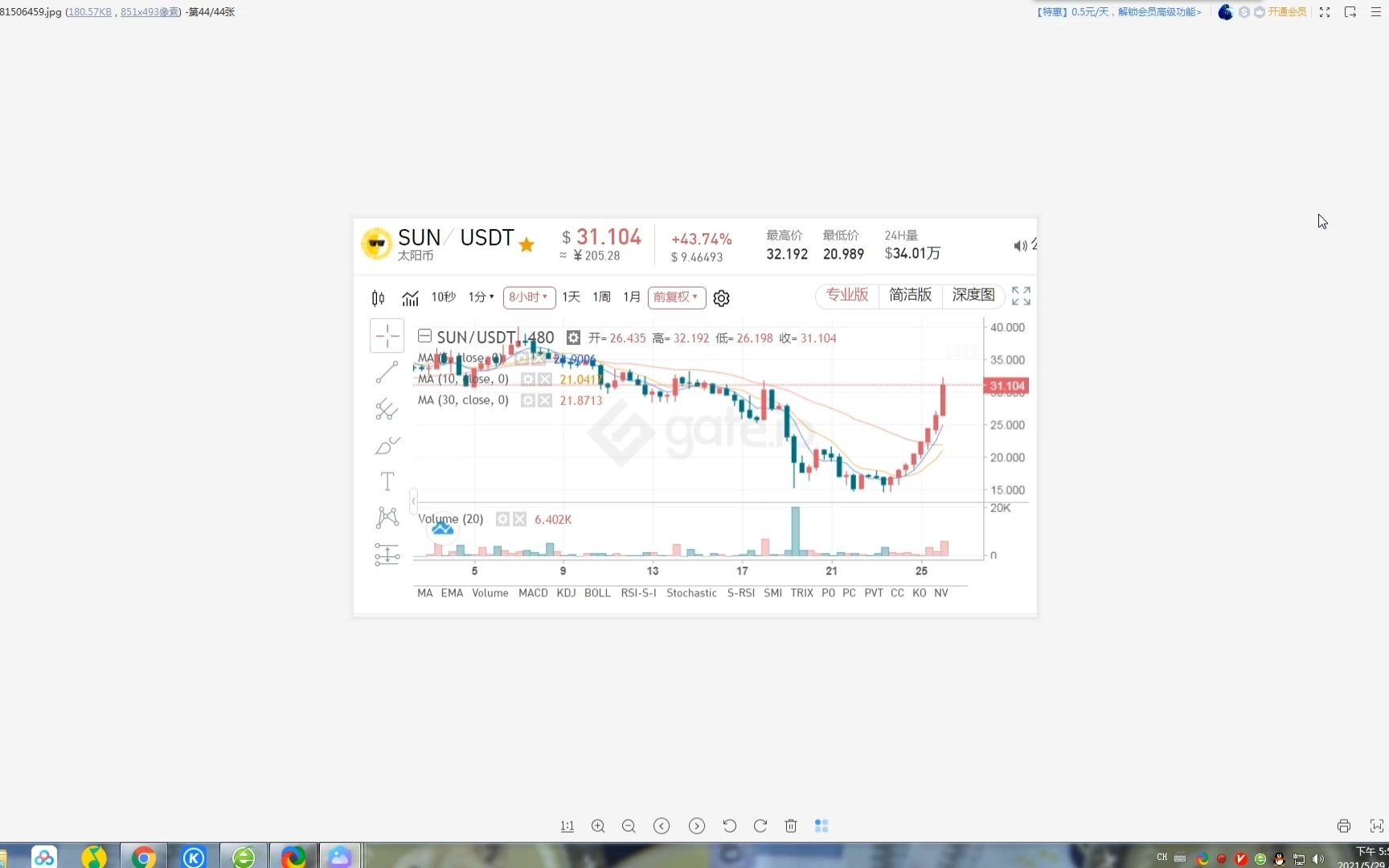Print the current image
The image size is (1389, 868).
[1344, 826]
